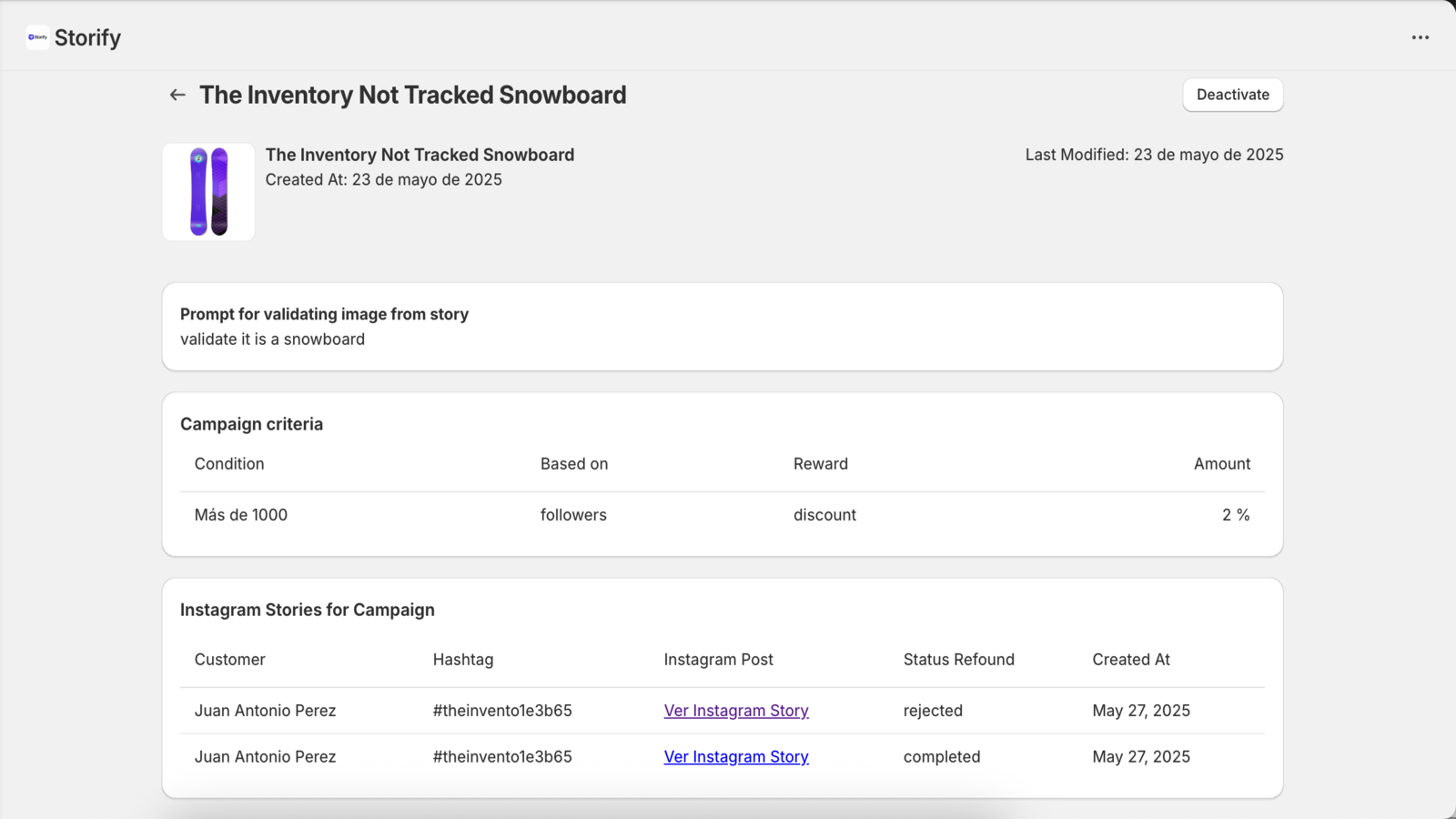Click the Status Refound column header

click(x=958, y=659)
